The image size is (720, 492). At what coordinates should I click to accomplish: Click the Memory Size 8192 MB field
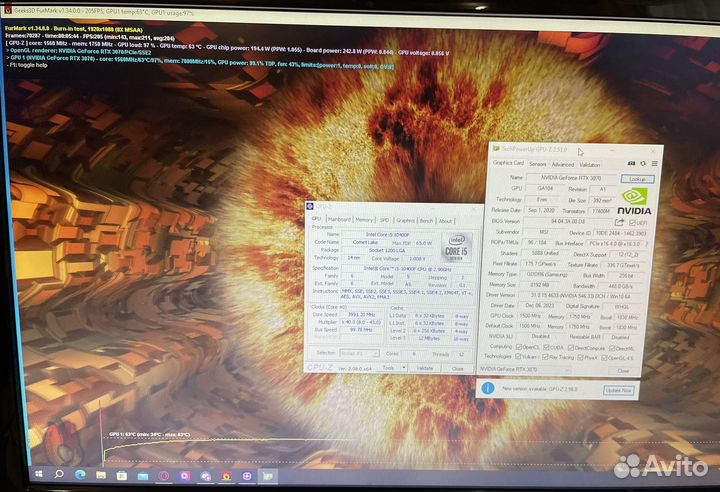click(539, 285)
